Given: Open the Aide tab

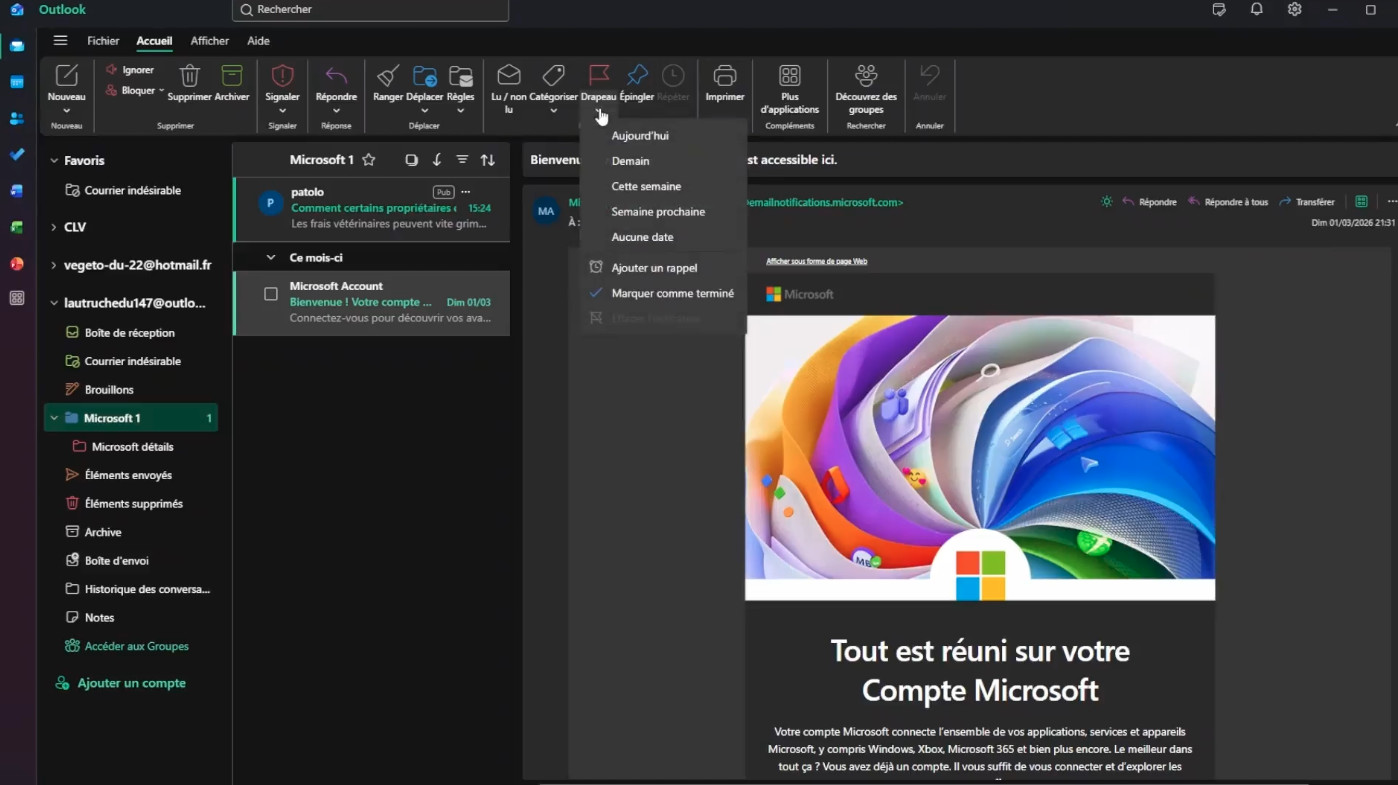Looking at the screenshot, I should coord(258,41).
